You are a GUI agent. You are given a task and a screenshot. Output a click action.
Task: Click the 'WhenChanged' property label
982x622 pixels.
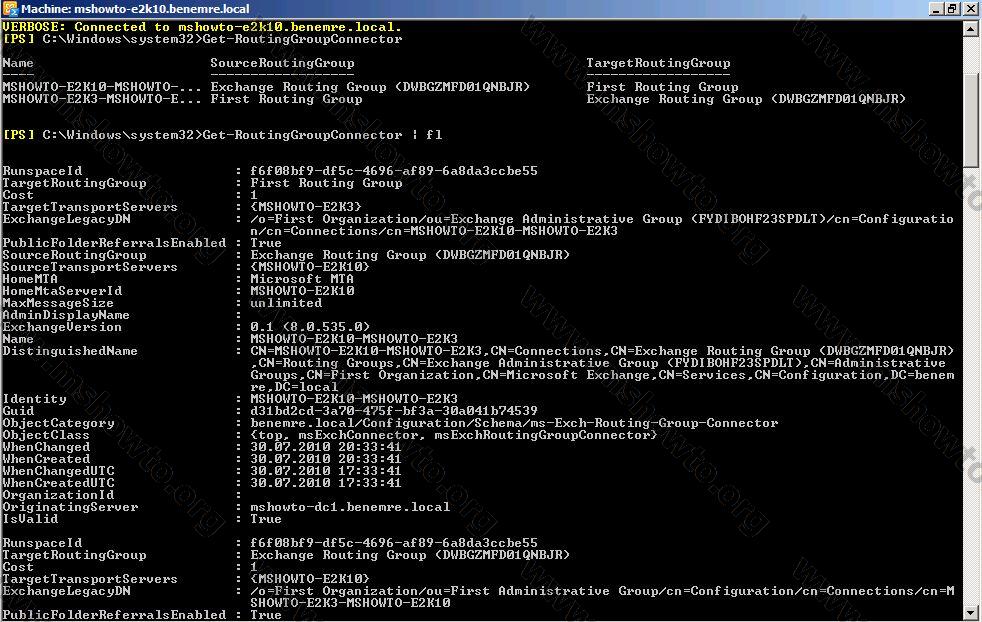click(x=46, y=447)
